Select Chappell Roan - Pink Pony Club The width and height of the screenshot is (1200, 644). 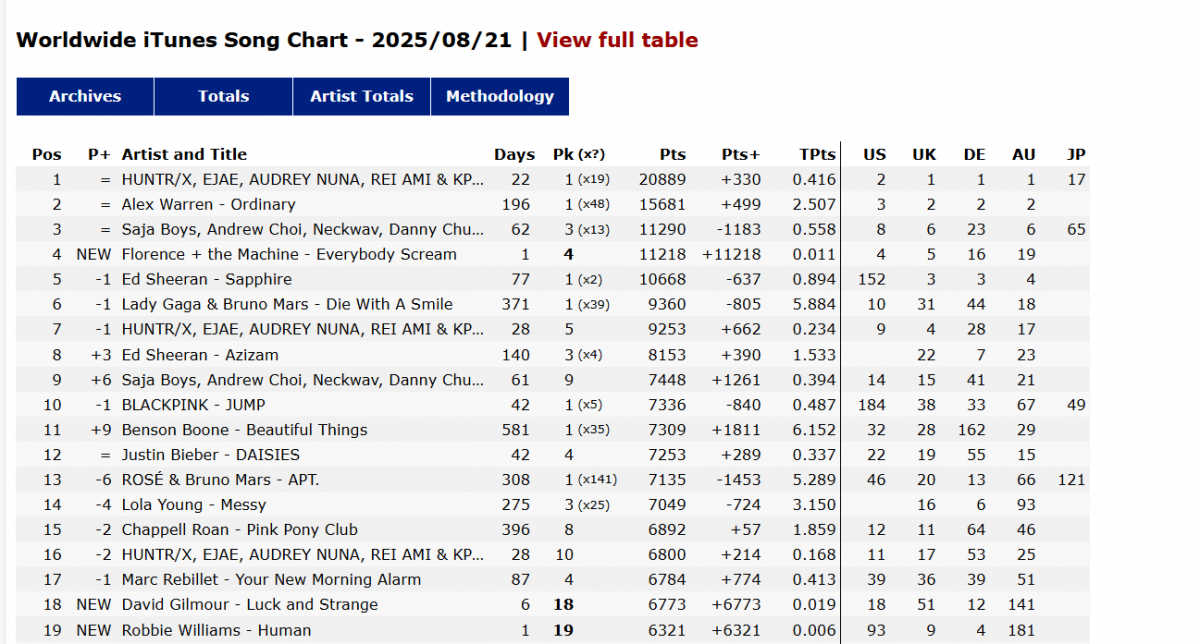pyautogui.click(x=239, y=529)
